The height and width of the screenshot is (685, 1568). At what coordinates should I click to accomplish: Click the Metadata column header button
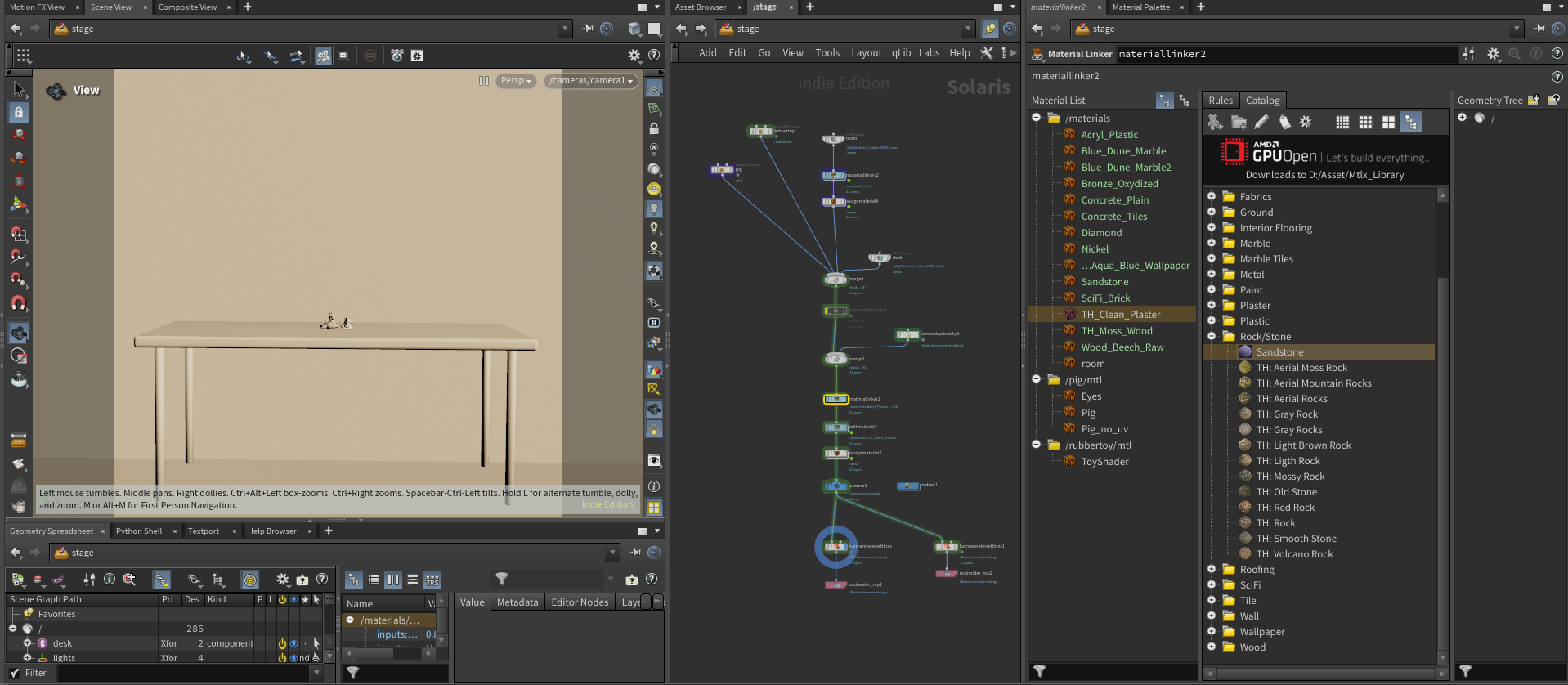(517, 602)
